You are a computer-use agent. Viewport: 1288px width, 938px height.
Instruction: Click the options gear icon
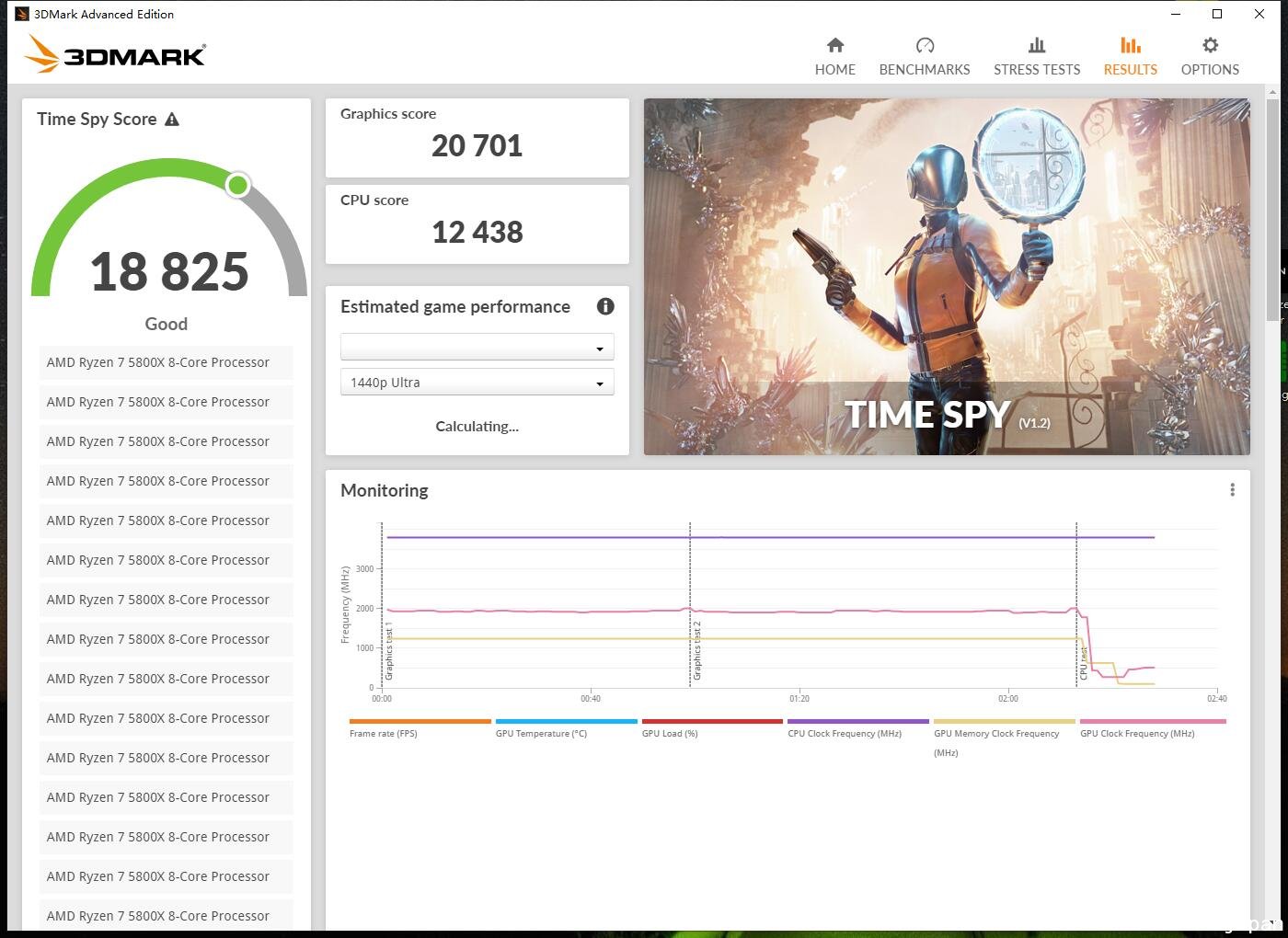tap(1211, 45)
